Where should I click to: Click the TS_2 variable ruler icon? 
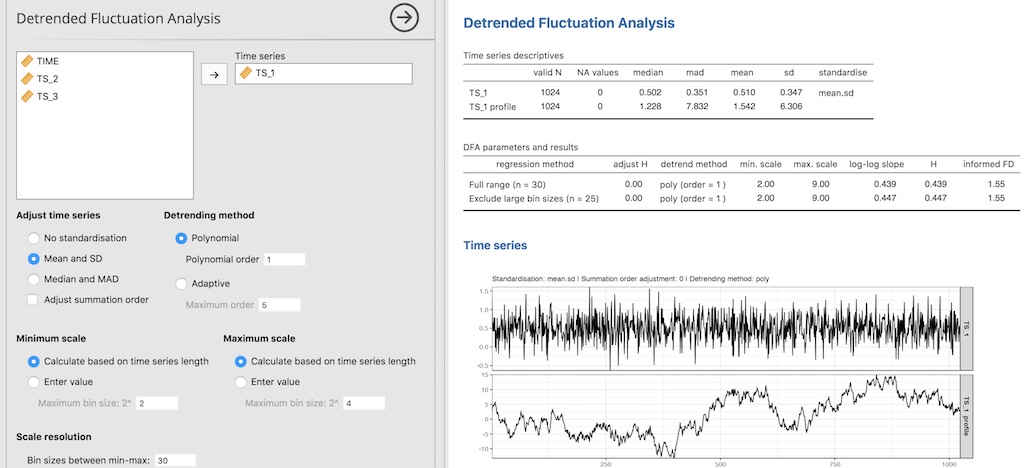coord(27,78)
